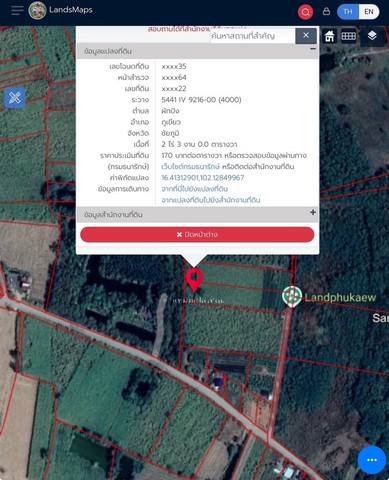Click the measurement ruler icon
This screenshot has width=389, height=480.
click(349, 36)
